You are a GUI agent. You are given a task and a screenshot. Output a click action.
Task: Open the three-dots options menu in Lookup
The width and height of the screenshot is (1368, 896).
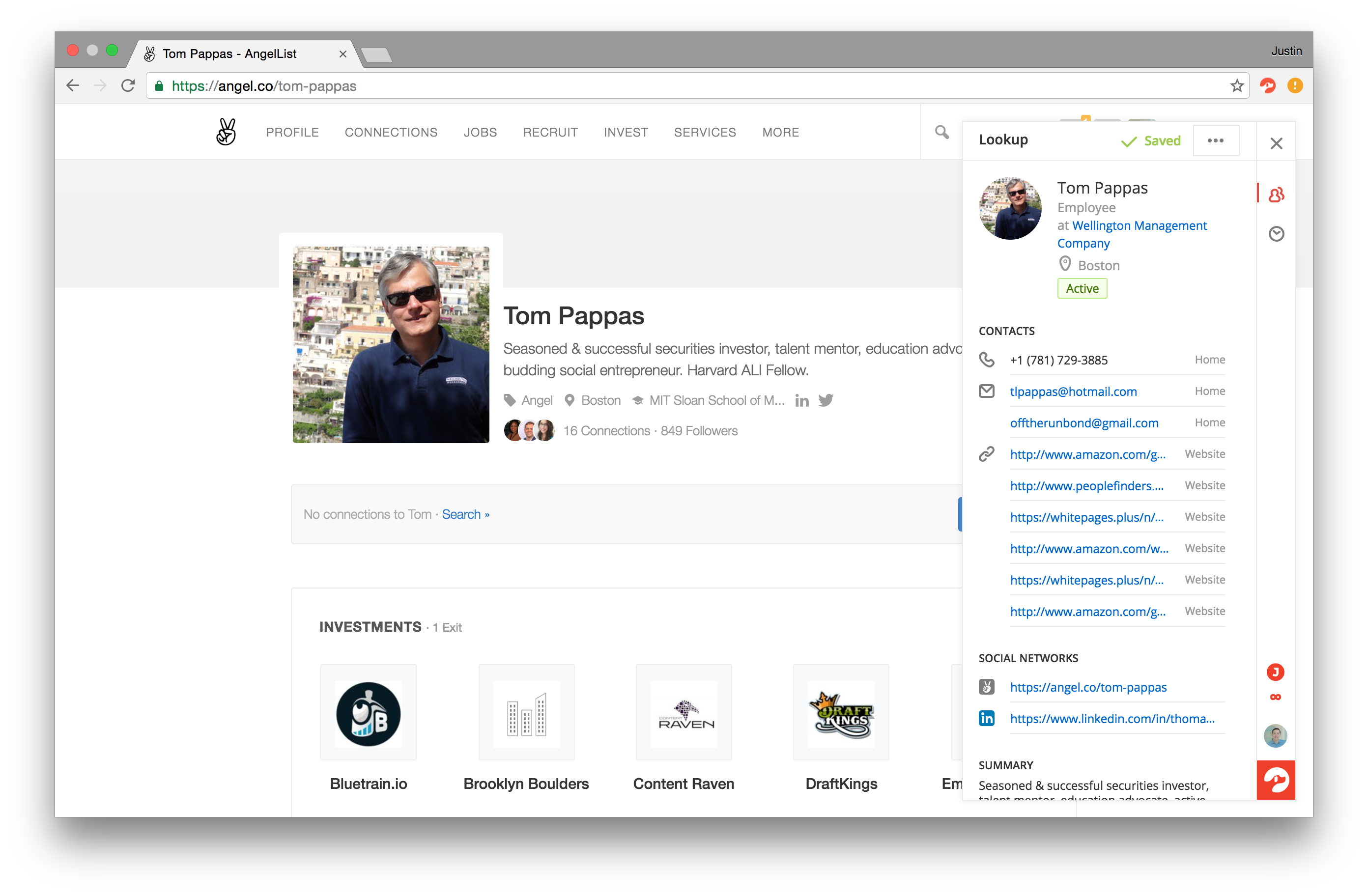click(x=1216, y=141)
